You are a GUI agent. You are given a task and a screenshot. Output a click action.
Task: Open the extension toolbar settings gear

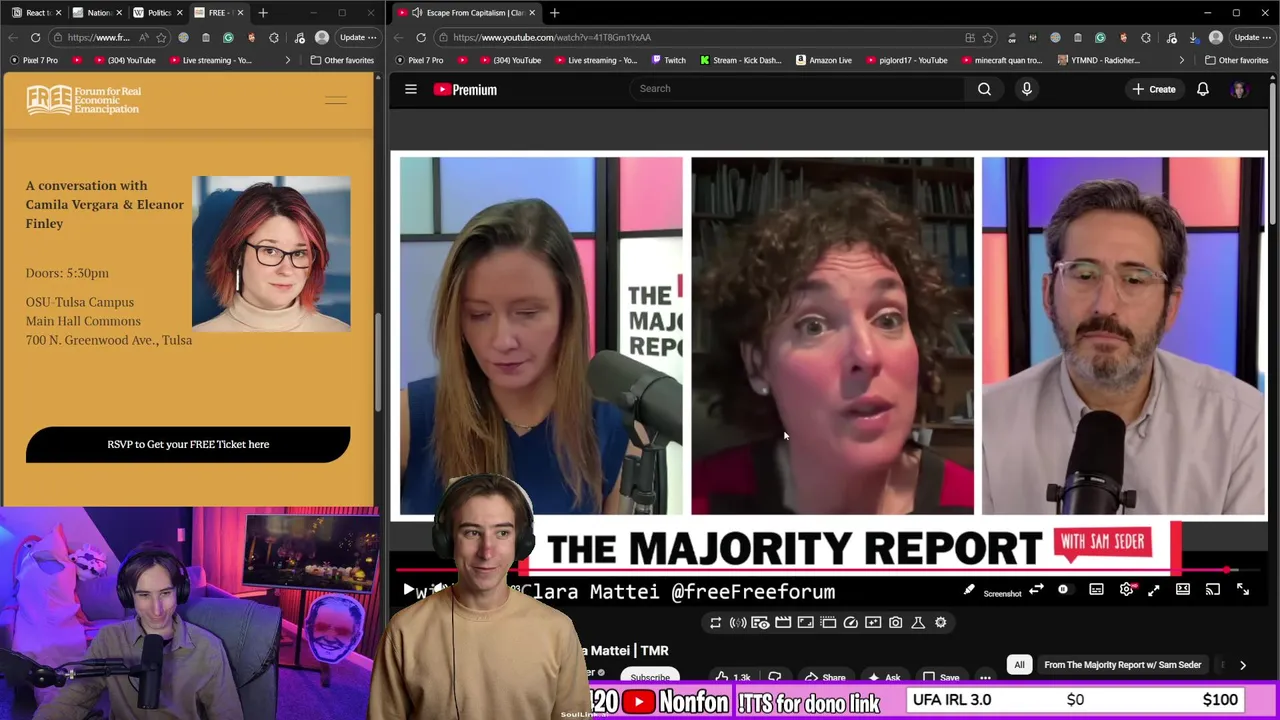(940, 623)
